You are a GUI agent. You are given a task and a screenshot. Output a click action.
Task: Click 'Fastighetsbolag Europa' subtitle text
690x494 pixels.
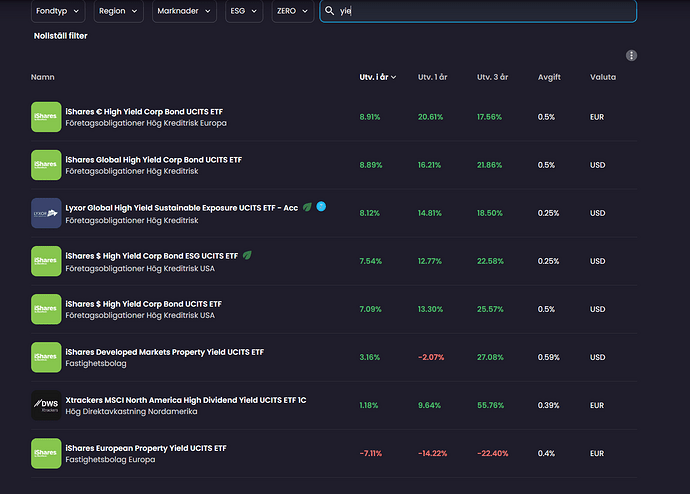click(x=110, y=459)
